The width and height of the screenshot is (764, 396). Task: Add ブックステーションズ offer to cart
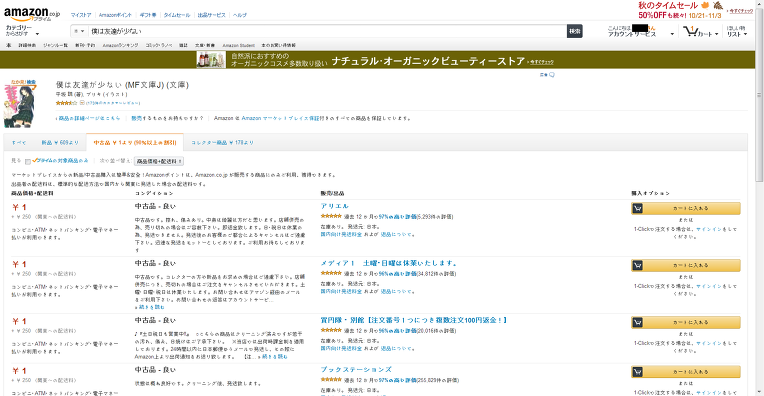[686, 372]
